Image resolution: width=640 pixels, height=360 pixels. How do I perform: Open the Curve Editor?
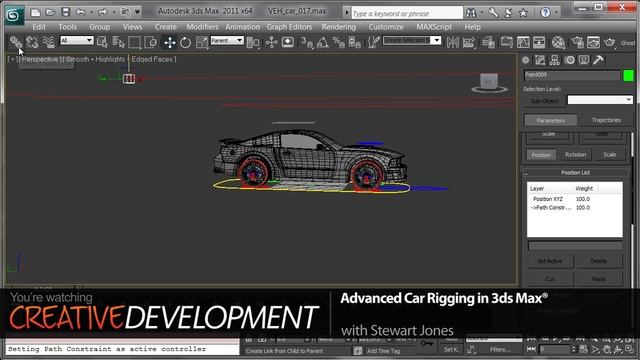[x=523, y=42]
